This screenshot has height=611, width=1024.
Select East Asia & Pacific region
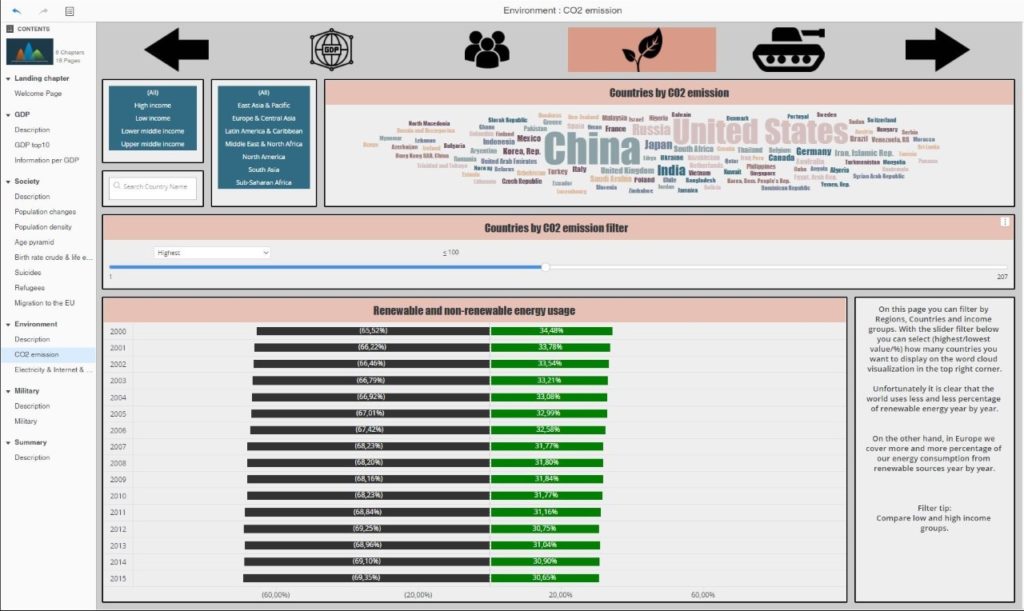coord(264,105)
